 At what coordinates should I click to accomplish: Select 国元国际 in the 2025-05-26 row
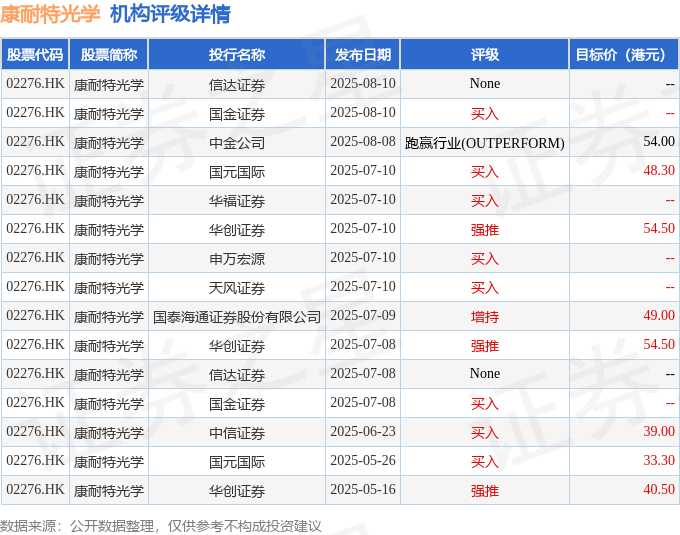pyautogui.click(x=237, y=462)
